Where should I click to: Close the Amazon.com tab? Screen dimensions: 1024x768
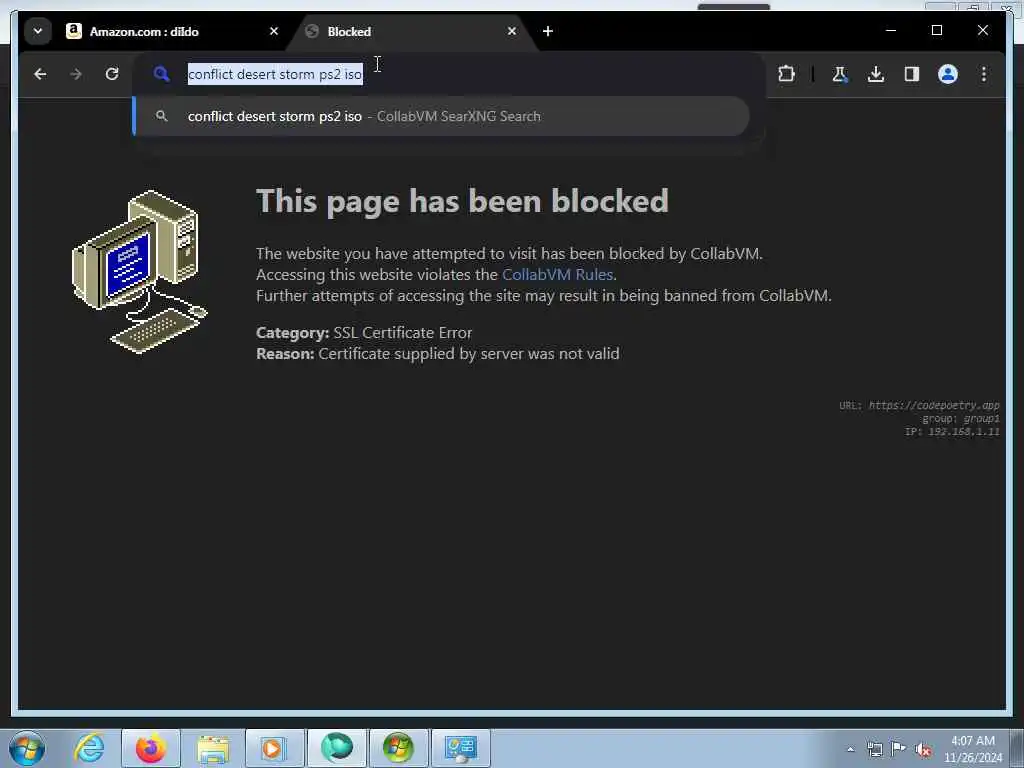coord(274,31)
